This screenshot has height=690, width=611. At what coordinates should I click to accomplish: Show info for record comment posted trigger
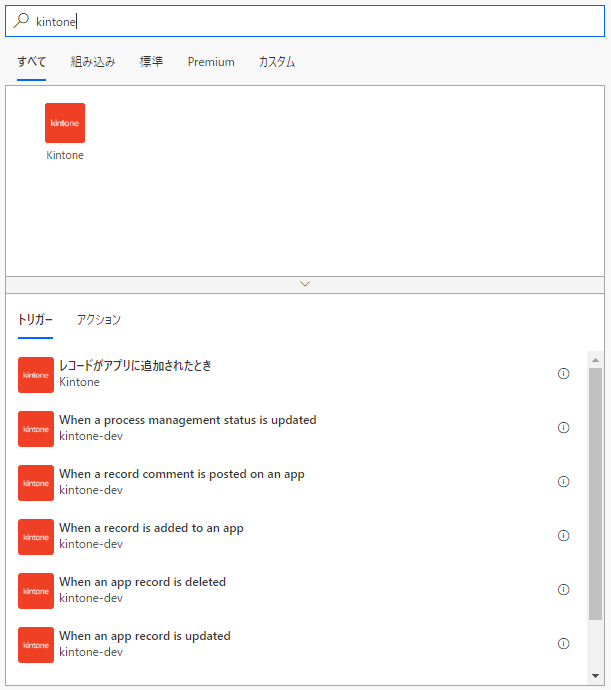pos(563,481)
